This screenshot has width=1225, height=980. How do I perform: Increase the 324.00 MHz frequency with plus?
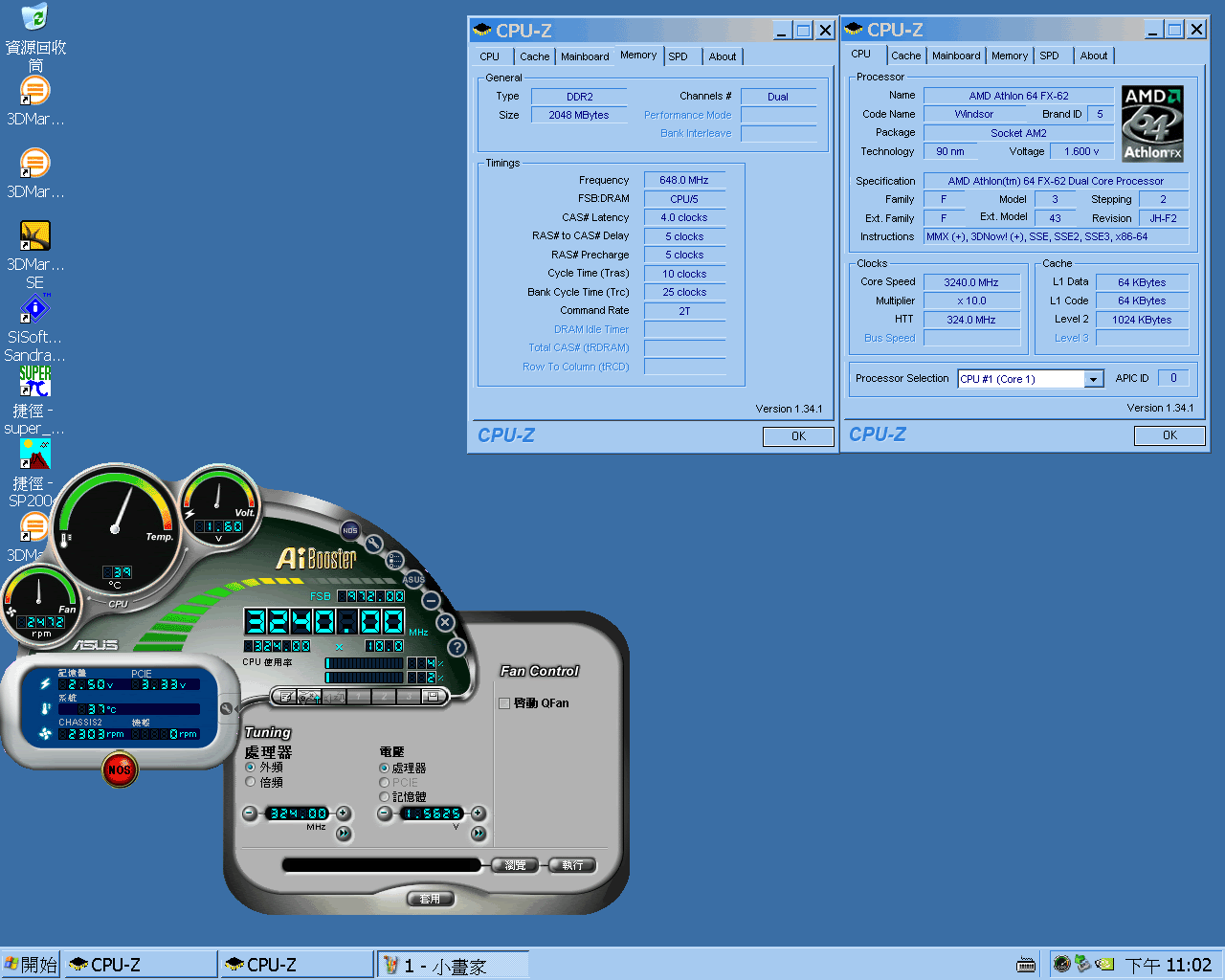tap(343, 813)
